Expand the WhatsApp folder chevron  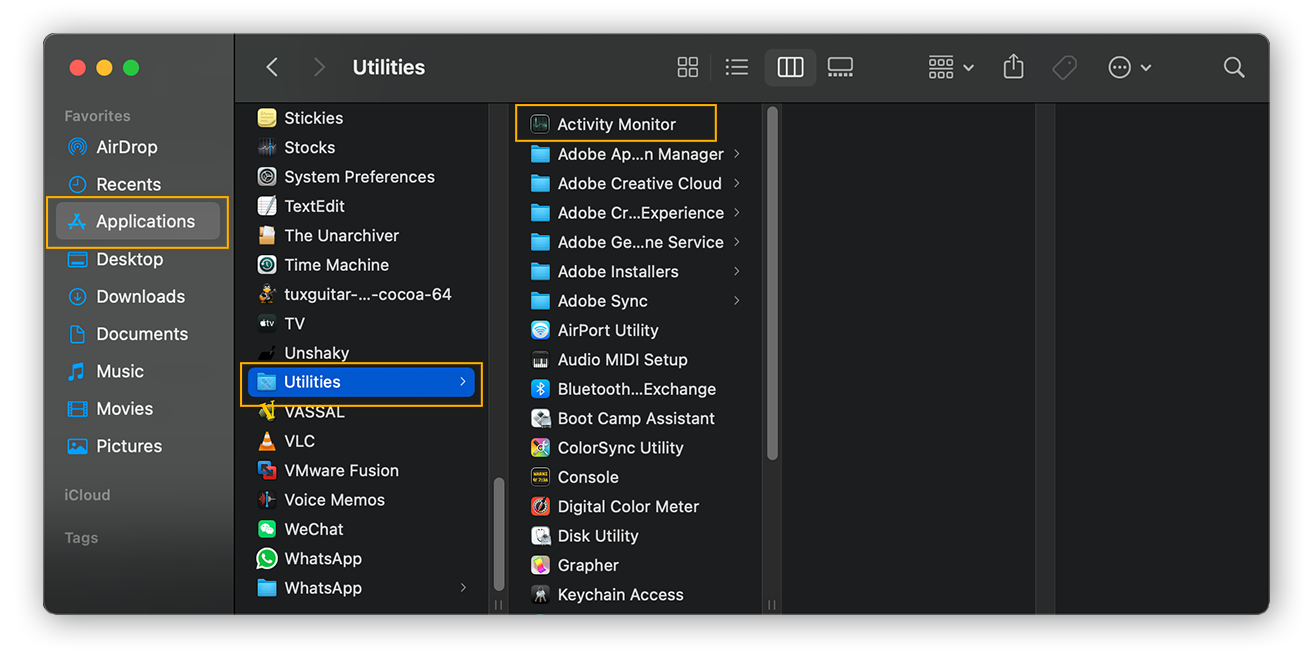click(463, 588)
